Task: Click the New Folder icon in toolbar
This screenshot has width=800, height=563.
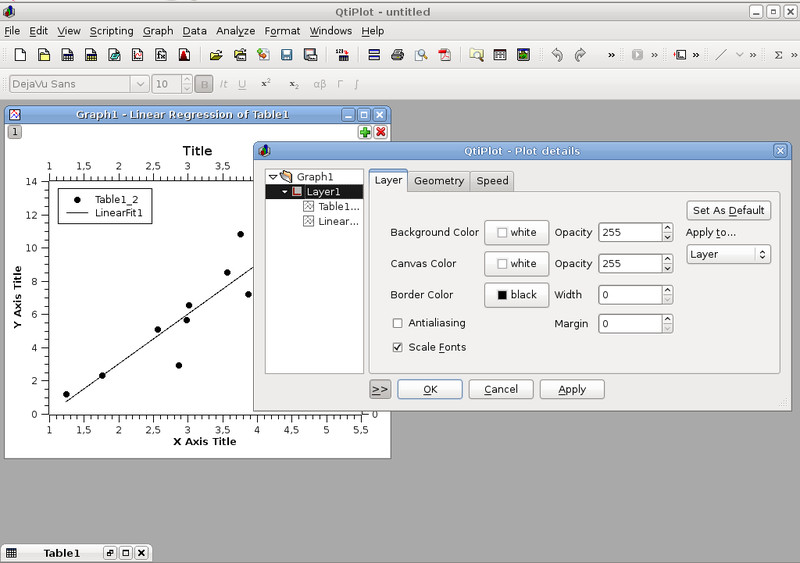Action: point(44,55)
